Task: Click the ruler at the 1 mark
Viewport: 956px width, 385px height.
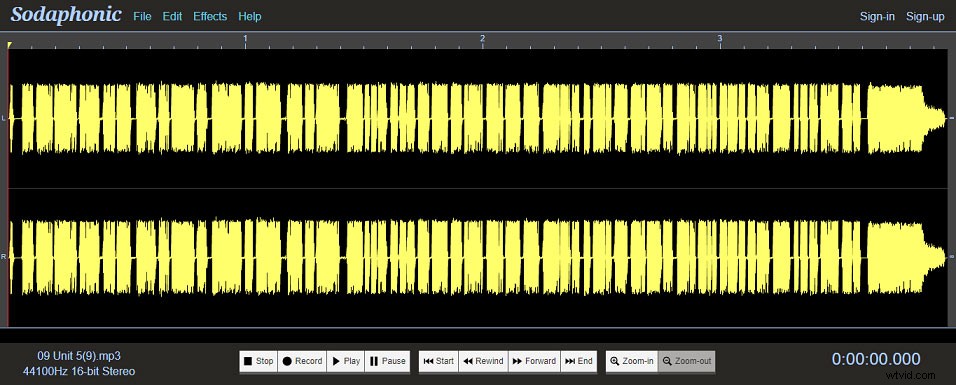Action: 246,38
